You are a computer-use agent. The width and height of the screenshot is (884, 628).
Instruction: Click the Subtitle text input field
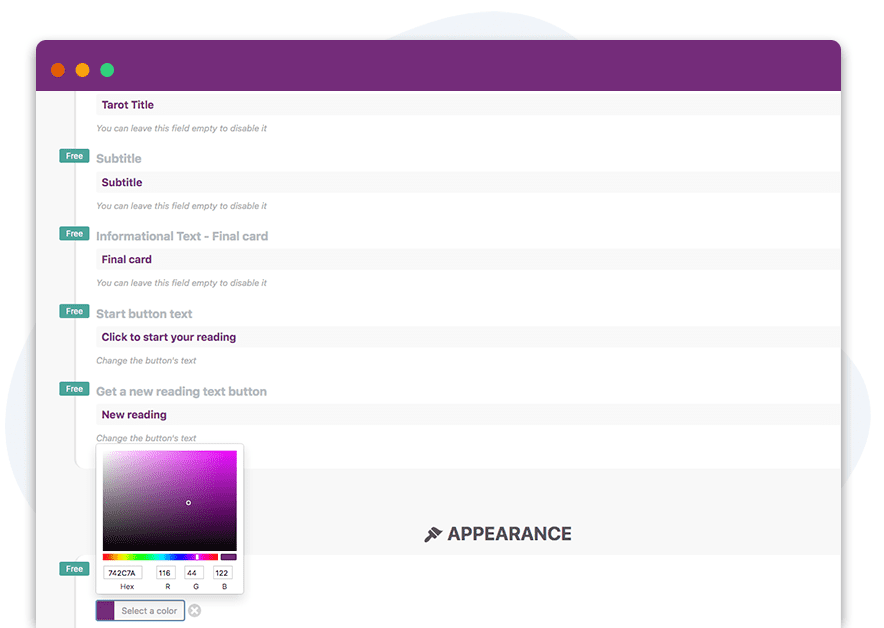tap(468, 182)
